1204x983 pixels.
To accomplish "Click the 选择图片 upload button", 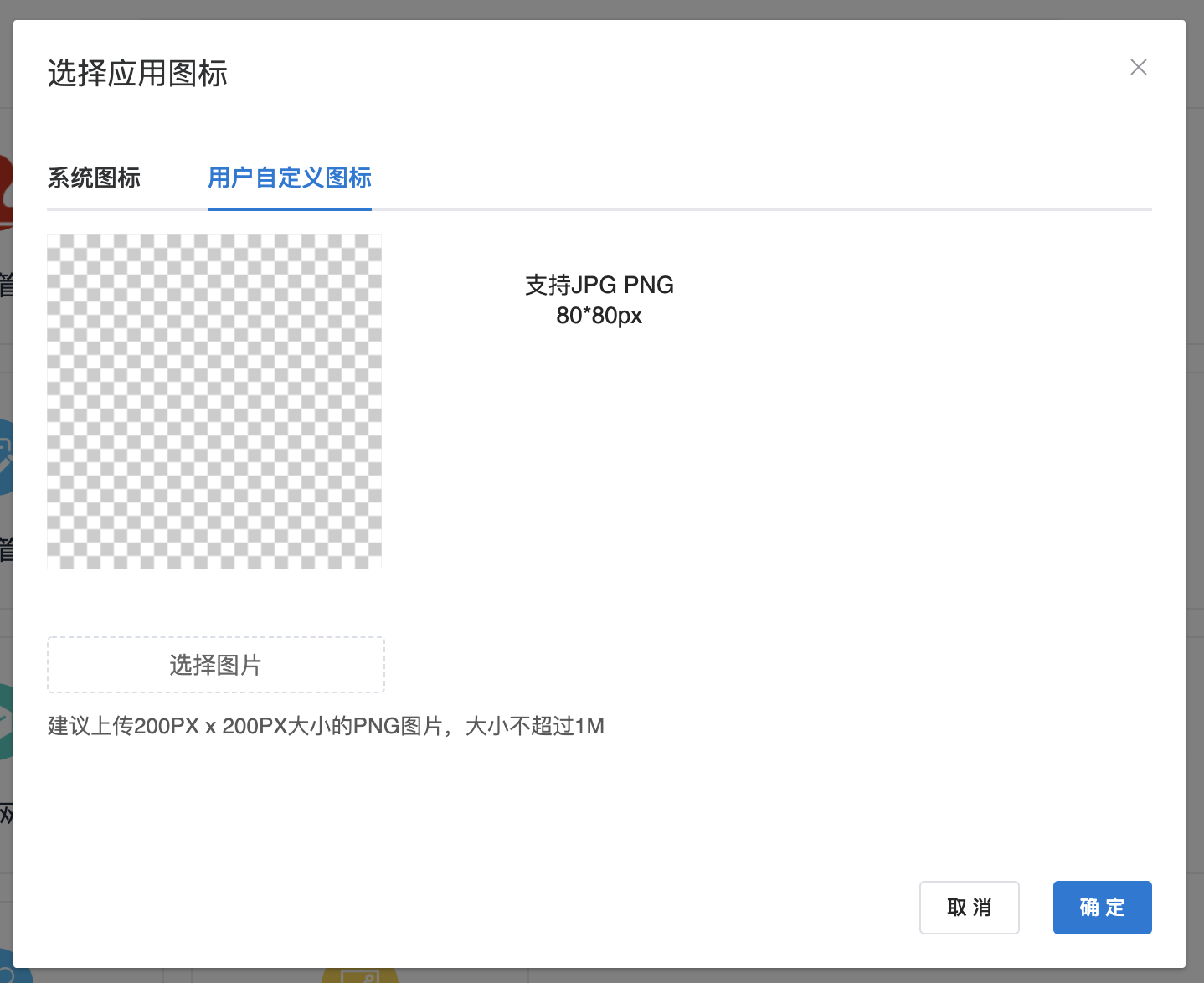I will (x=216, y=665).
